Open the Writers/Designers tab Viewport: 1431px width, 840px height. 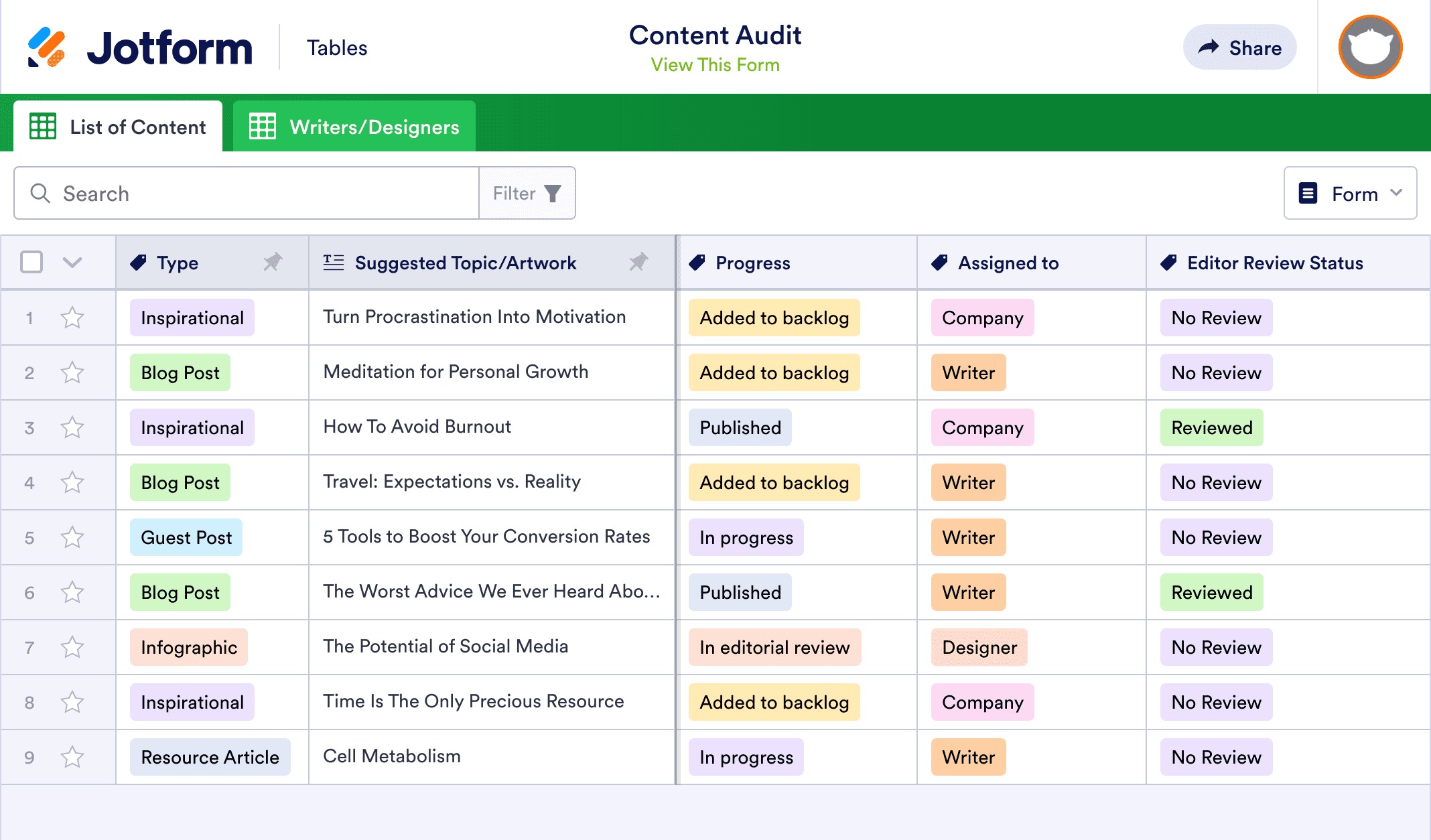354,127
